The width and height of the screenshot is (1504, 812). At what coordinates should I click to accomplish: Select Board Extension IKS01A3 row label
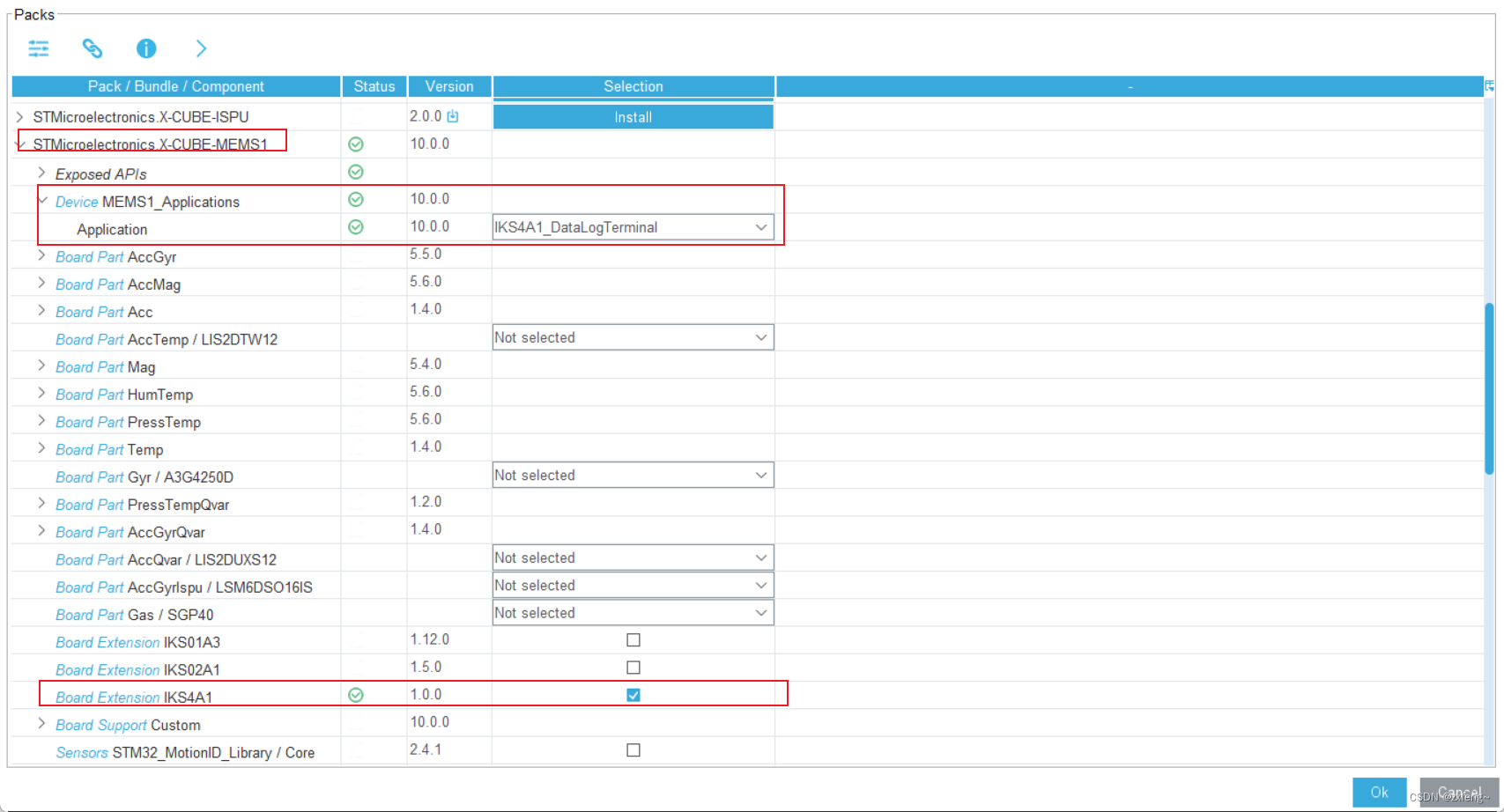(x=137, y=642)
